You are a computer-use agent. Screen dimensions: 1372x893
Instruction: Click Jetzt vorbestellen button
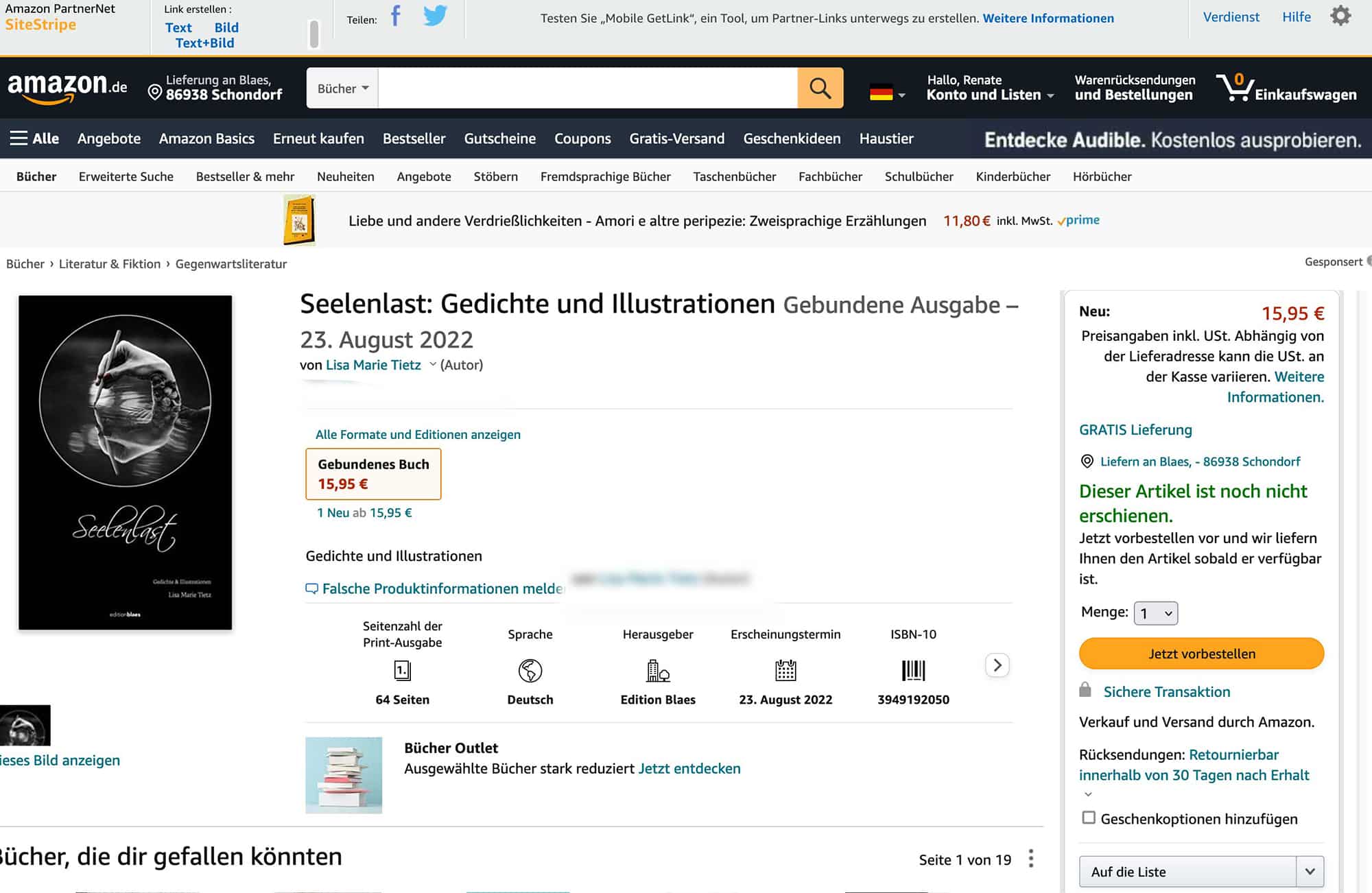[1201, 654]
